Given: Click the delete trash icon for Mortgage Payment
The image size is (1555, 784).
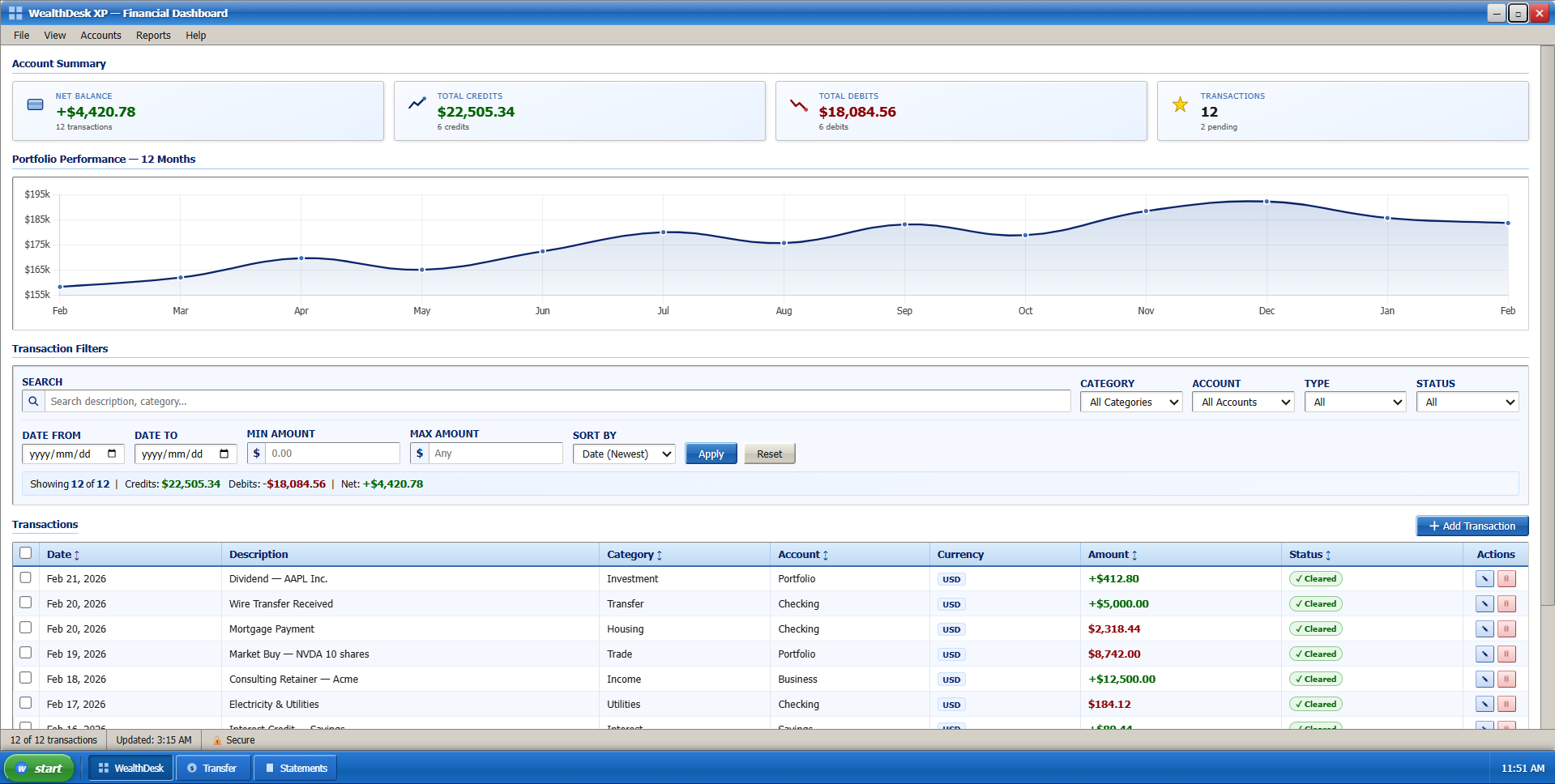Looking at the screenshot, I should click(1507, 628).
